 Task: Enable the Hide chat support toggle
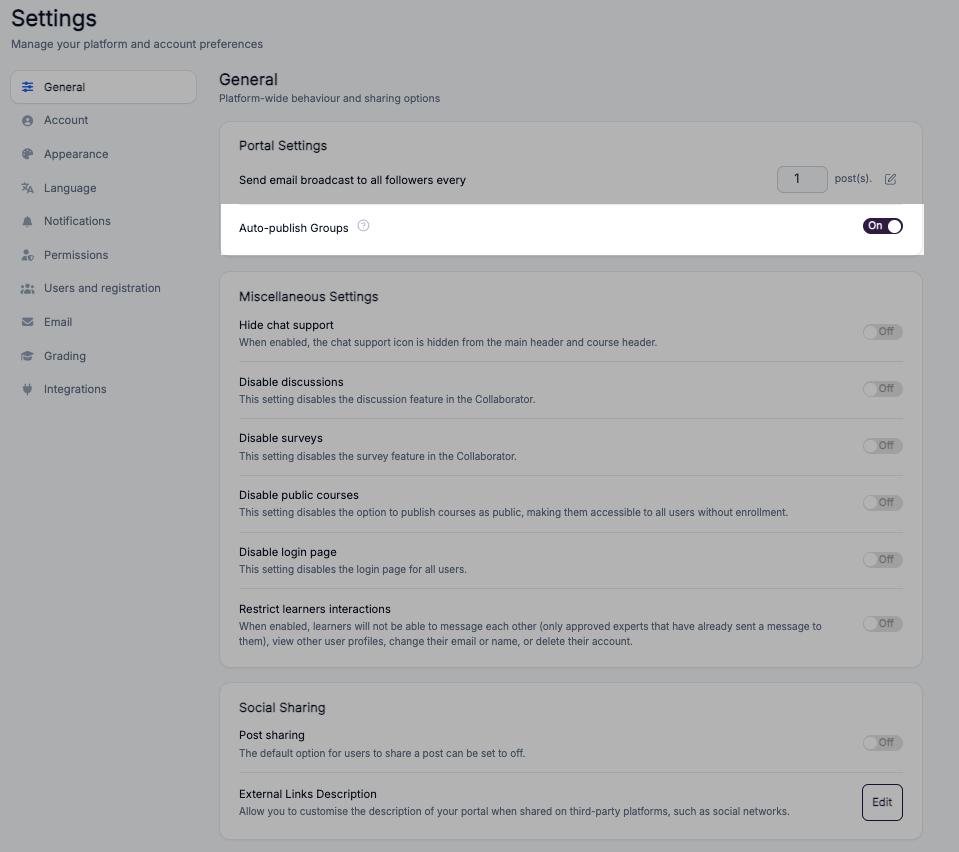(883, 332)
